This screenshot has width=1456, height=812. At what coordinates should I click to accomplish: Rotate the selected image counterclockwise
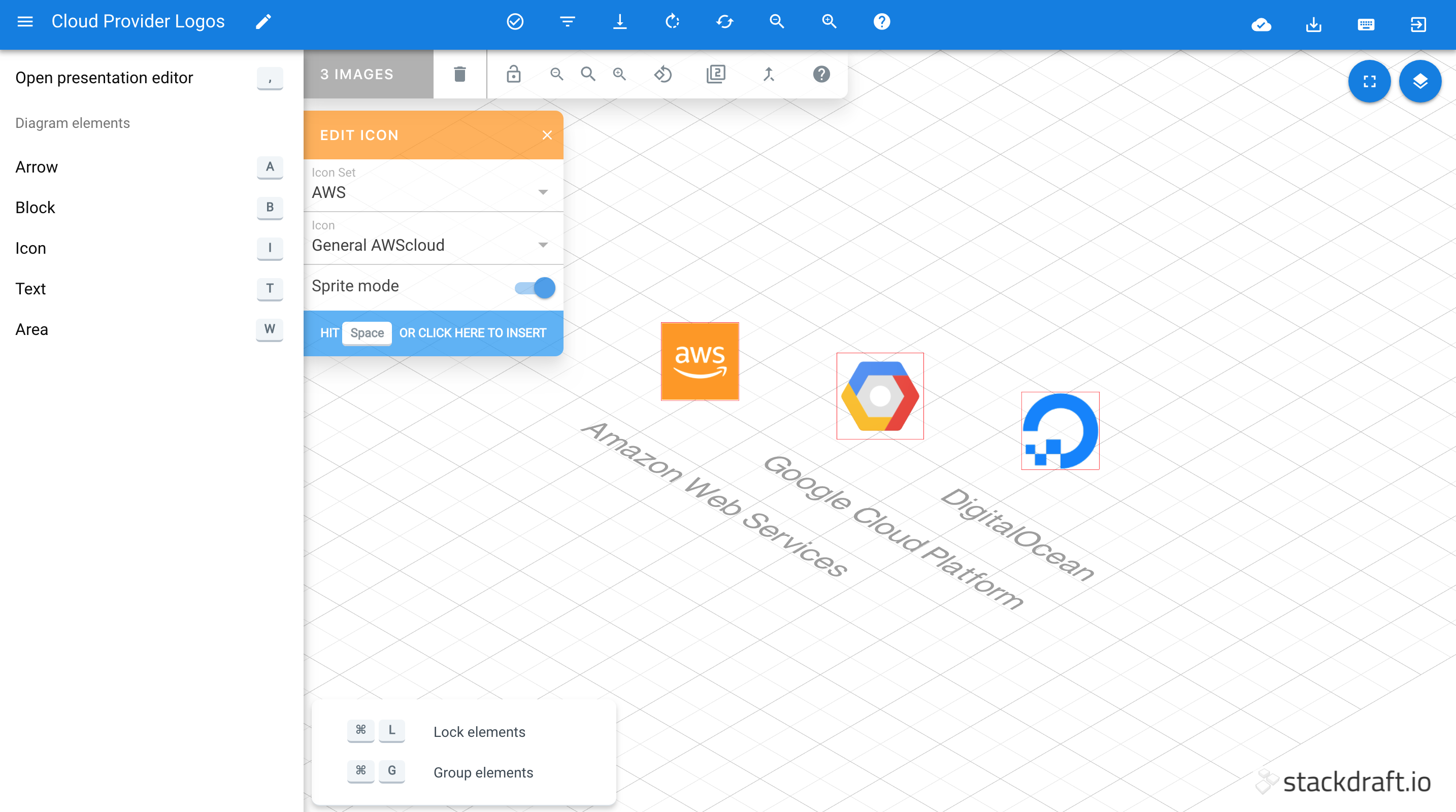(663, 74)
